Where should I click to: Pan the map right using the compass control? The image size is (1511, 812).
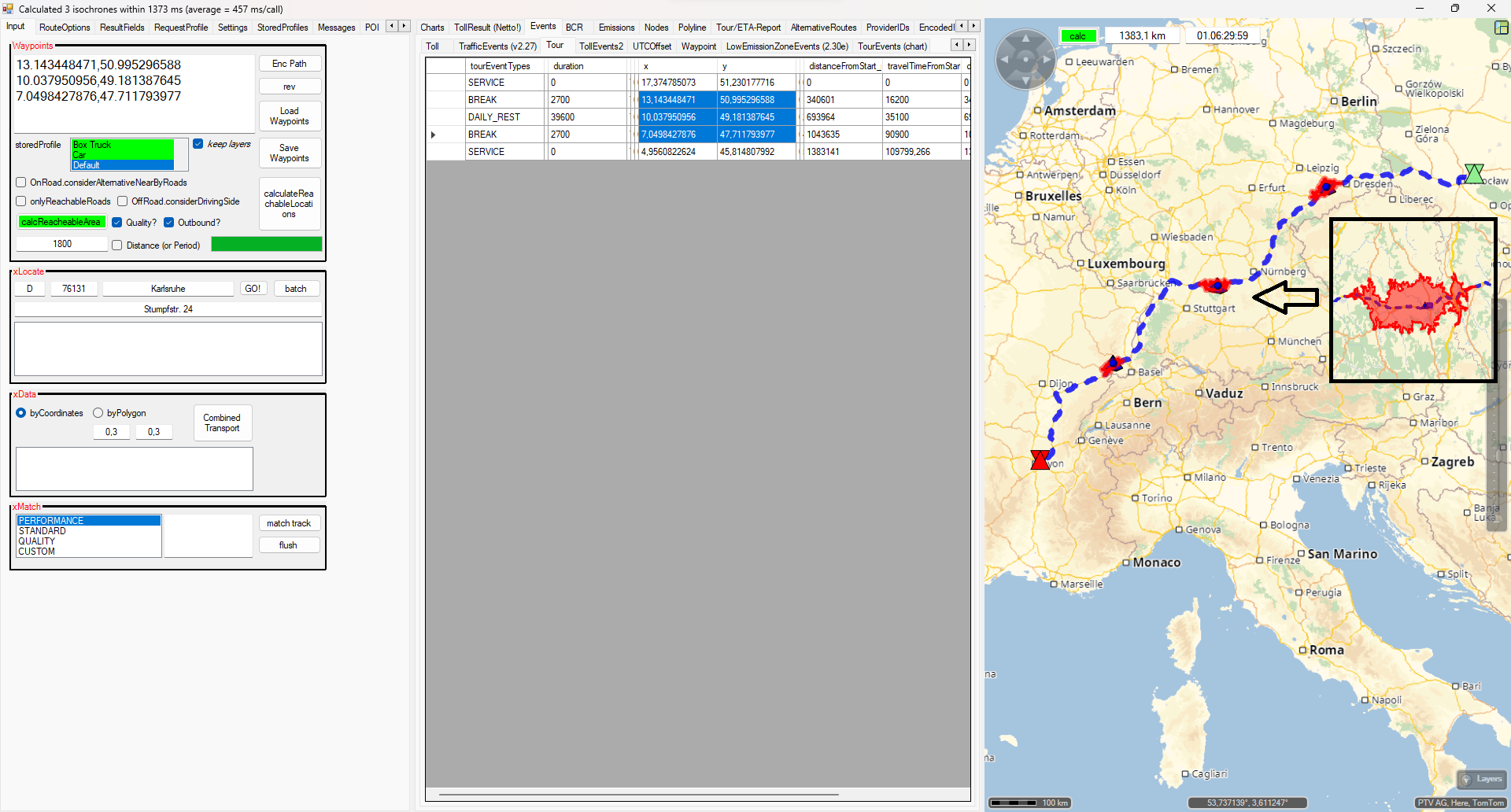pyautogui.click(x=1046, y=59)
